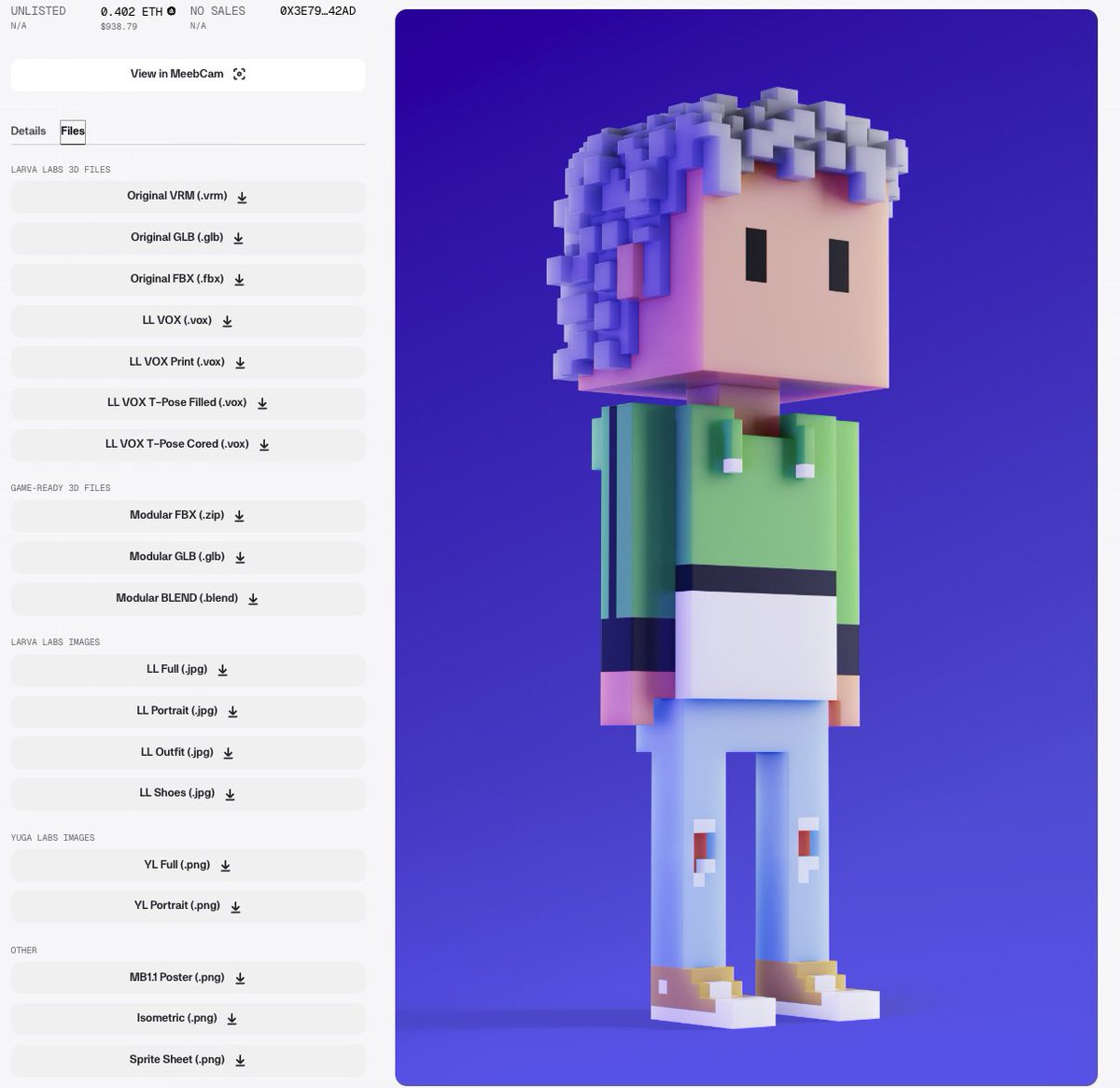
Task: Click download icon beside Modular BLEND
Action: (253, 599)
